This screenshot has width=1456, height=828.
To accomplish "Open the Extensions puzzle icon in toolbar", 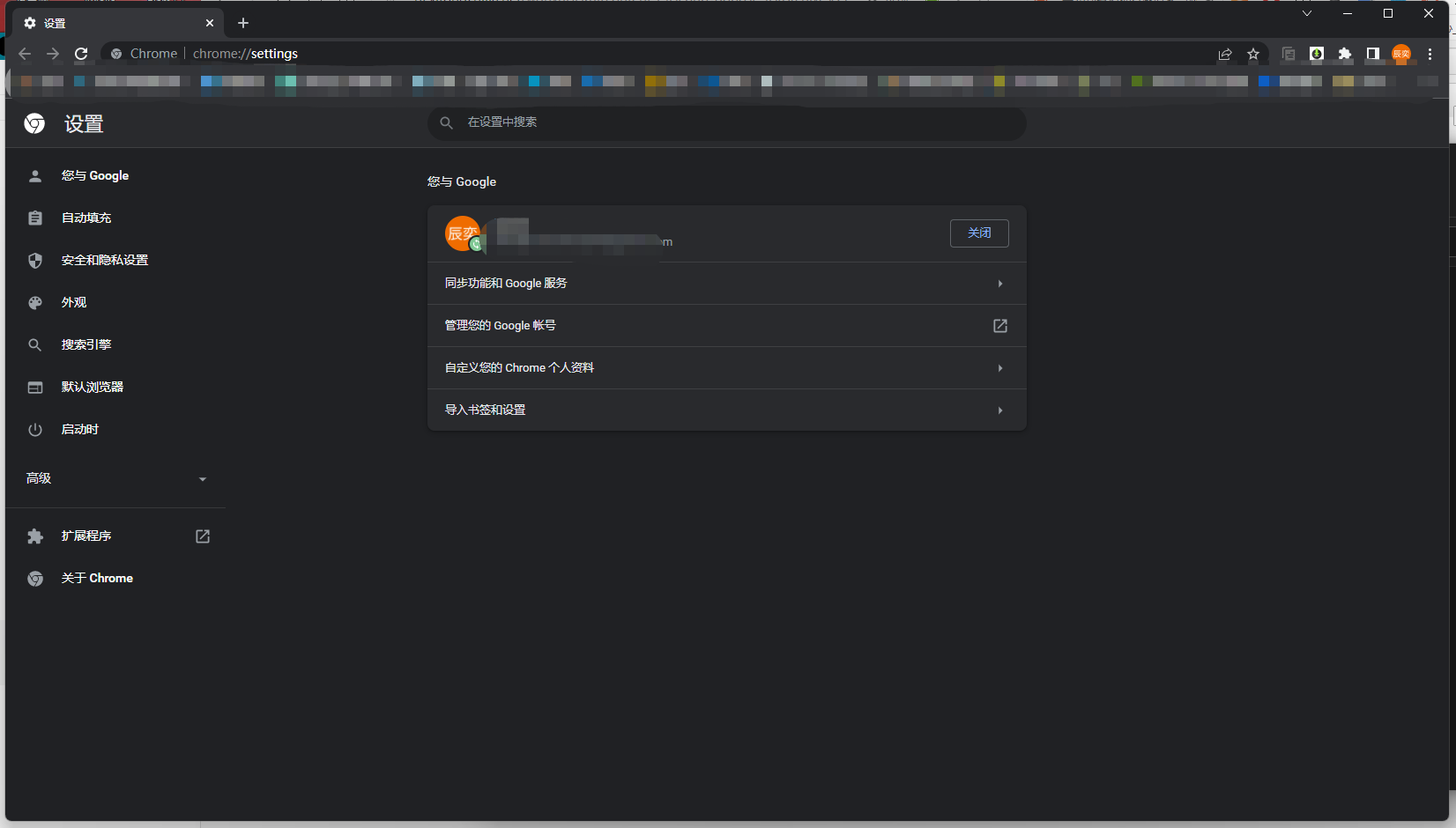I will pyautogui.click(x=1344, y=54).
